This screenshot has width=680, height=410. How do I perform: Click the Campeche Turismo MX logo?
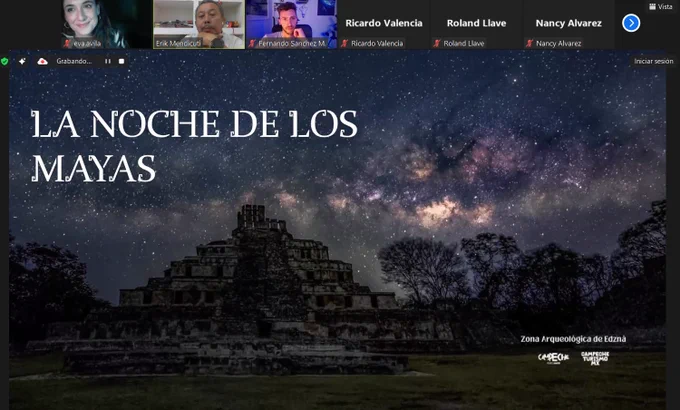[595, 358]
